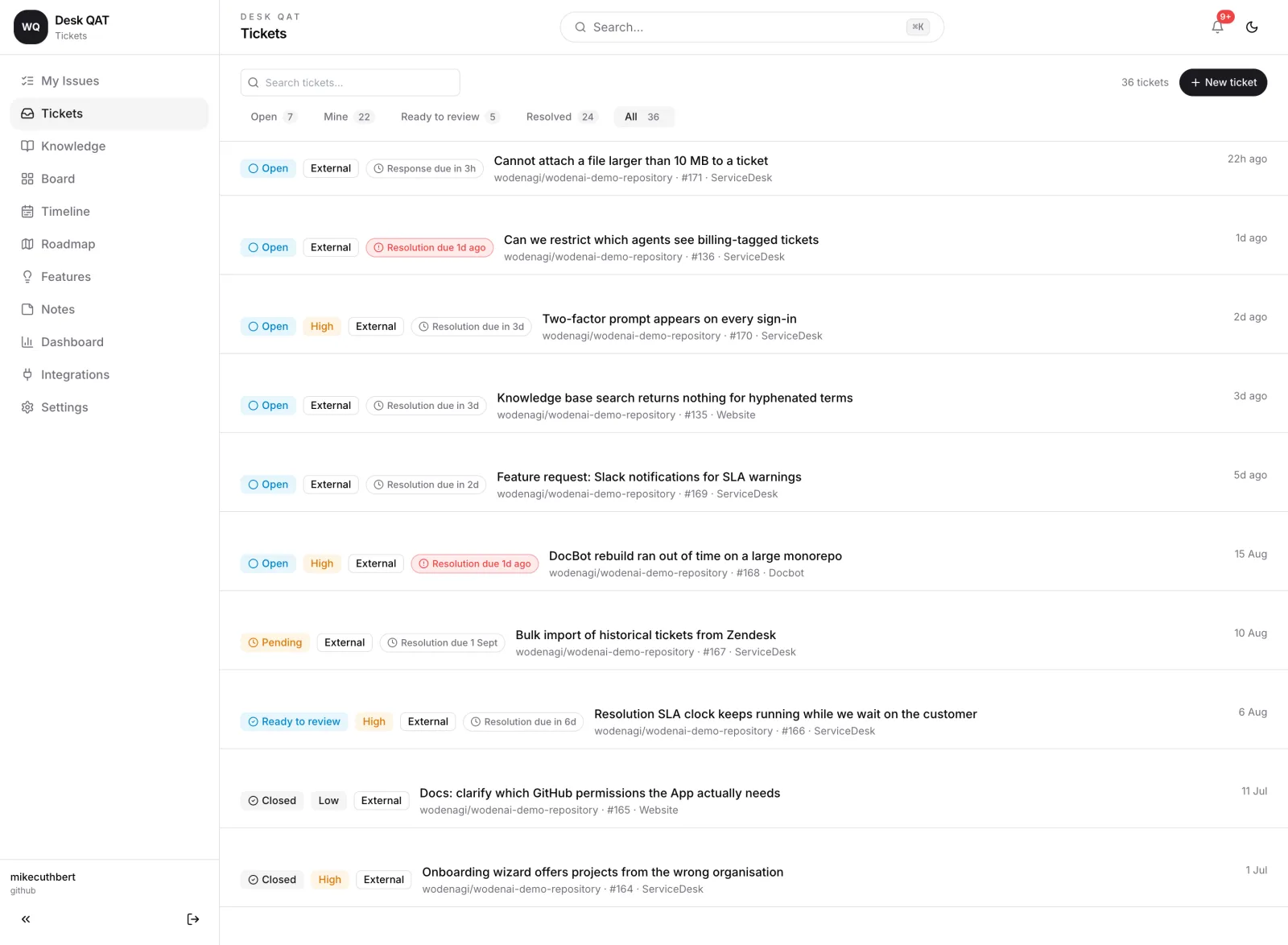Open Onboarding wizard wrong organisation ticket
1288x945 pixels.
602,873
